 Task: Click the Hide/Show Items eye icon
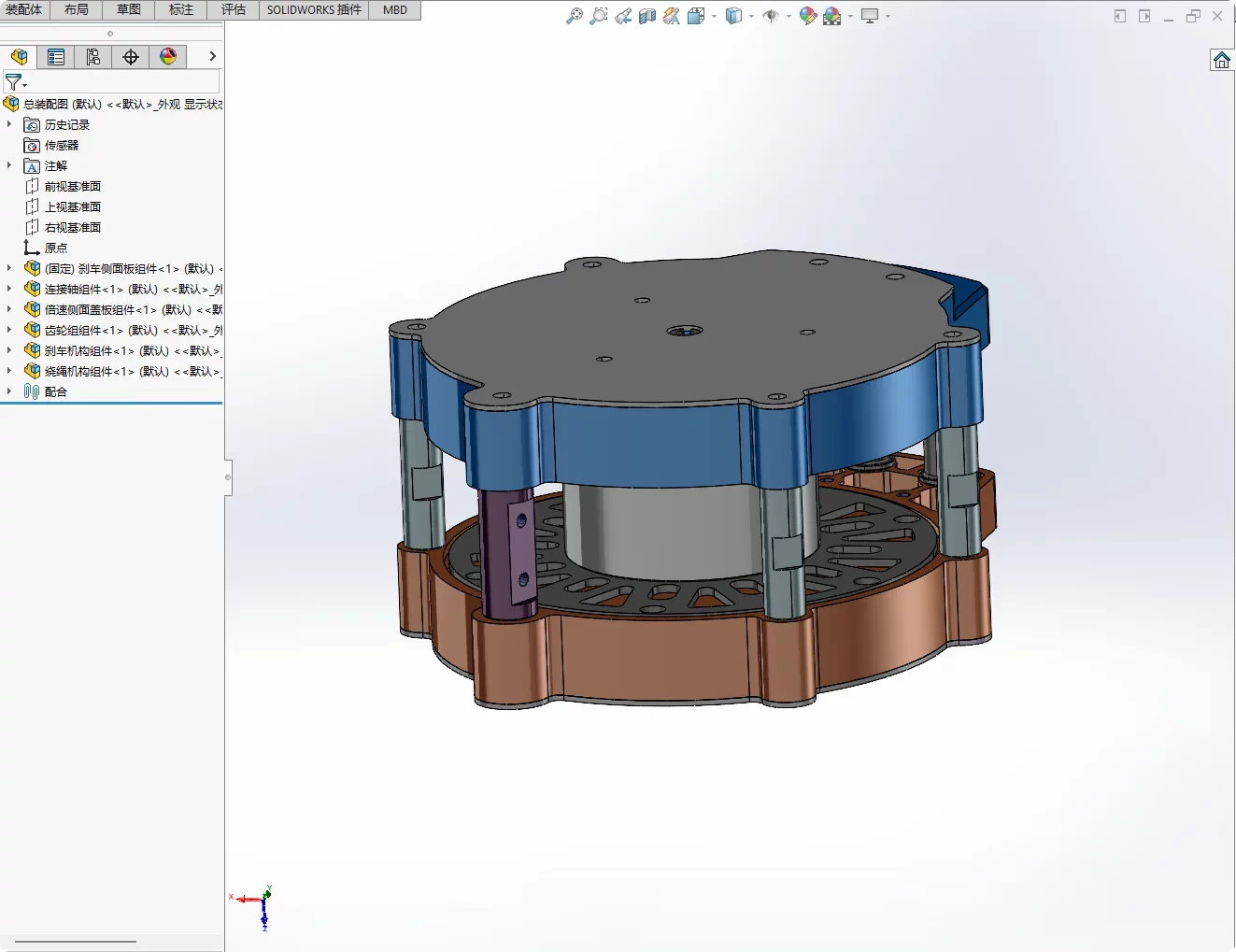coord(771,16)
